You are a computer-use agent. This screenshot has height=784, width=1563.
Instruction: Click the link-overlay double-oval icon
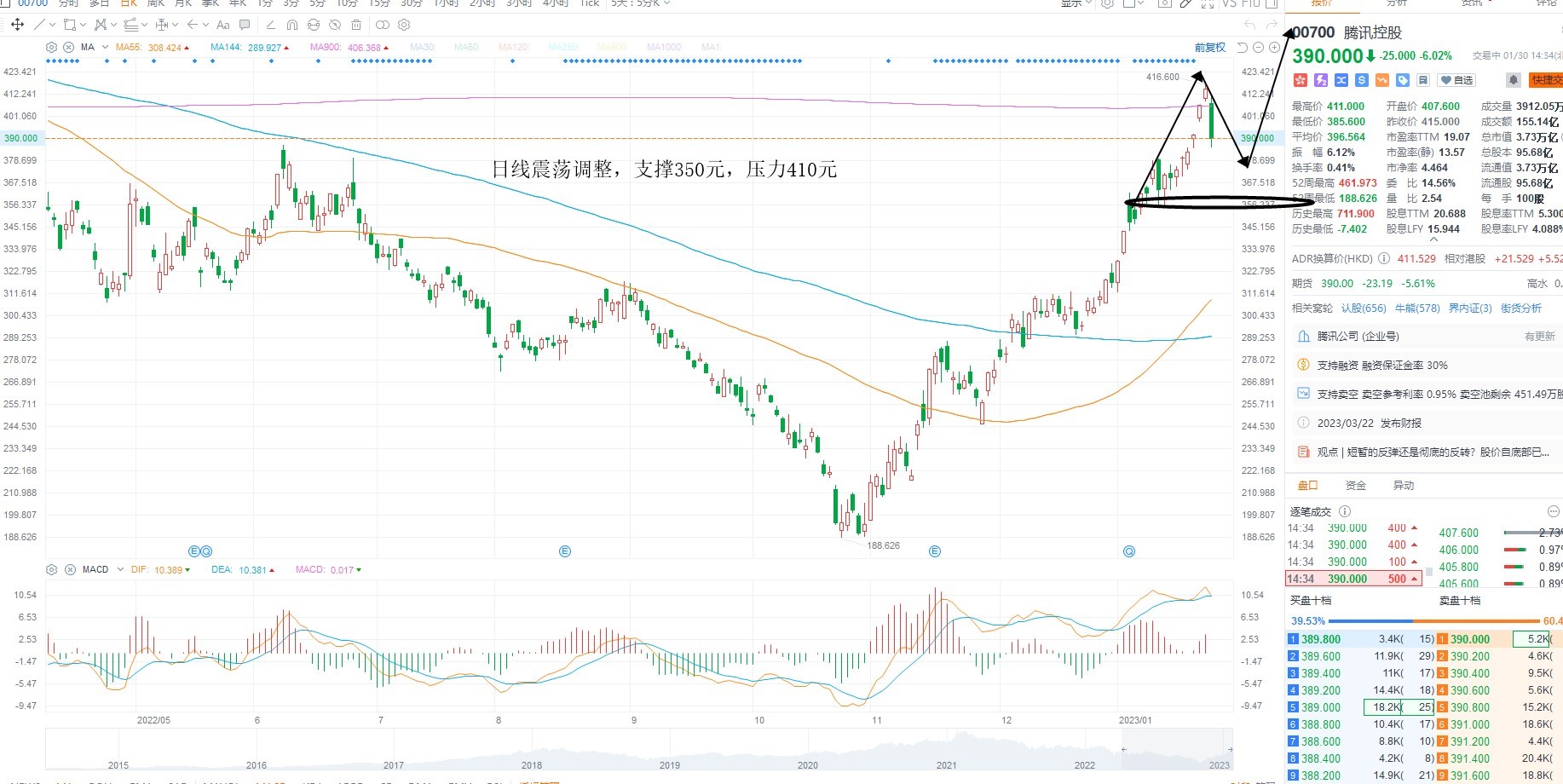coord(383,25)
